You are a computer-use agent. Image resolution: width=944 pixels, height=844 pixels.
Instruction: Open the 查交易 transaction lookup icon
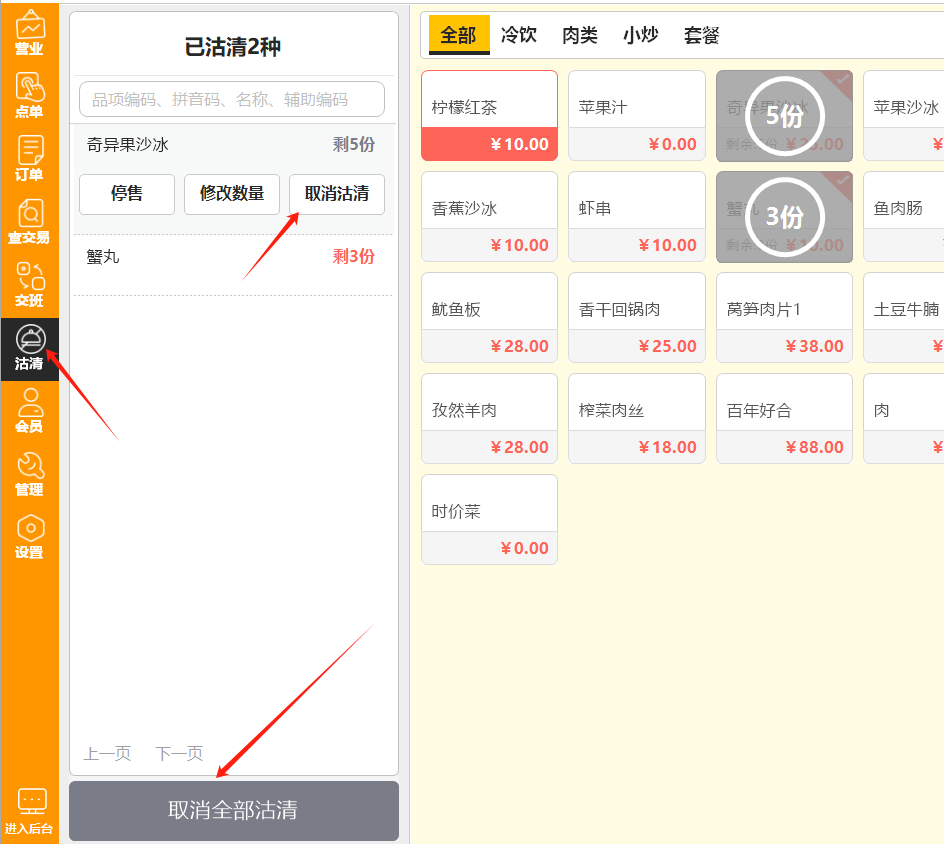point(30,222)
